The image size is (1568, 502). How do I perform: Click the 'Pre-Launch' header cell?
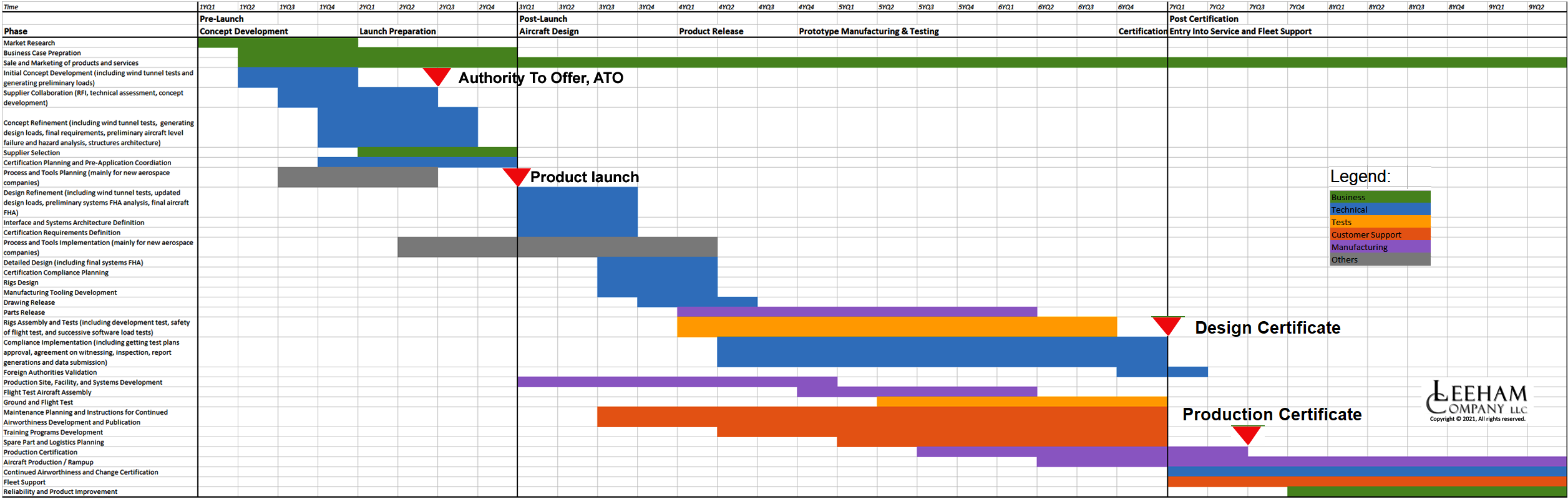[222, 19]
